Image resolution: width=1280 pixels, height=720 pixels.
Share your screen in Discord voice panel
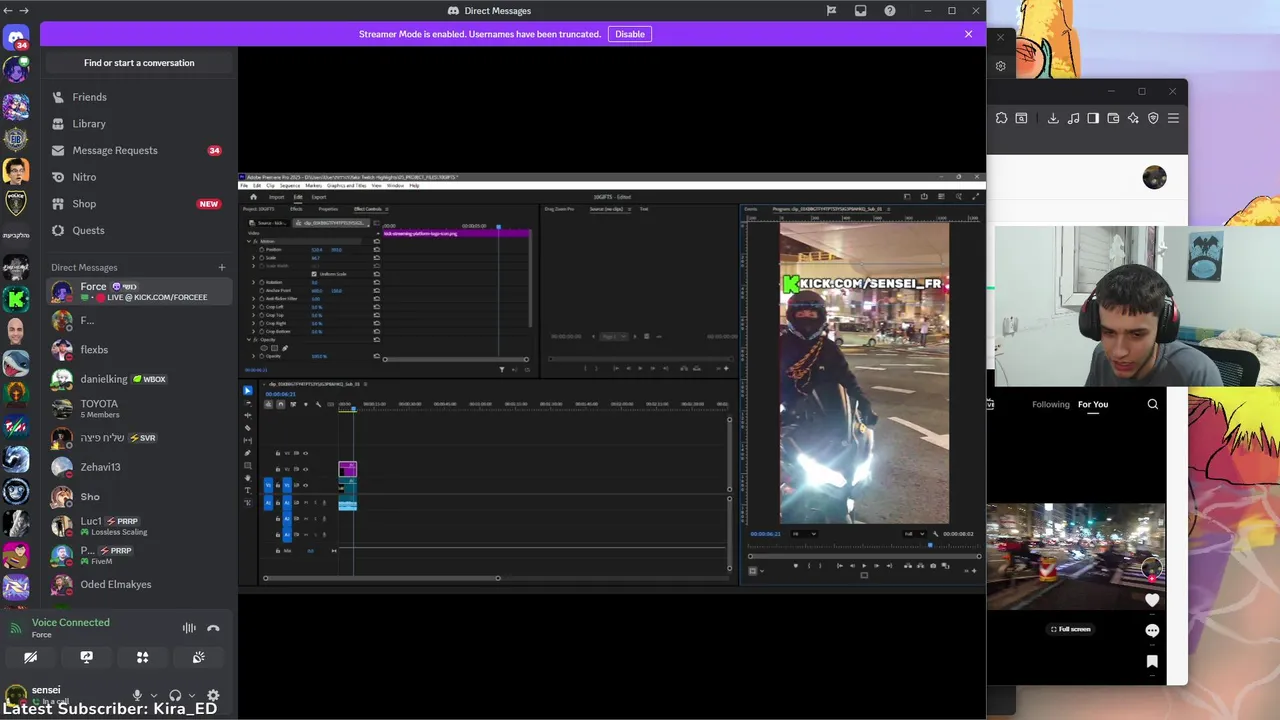[x=87, y=657]
